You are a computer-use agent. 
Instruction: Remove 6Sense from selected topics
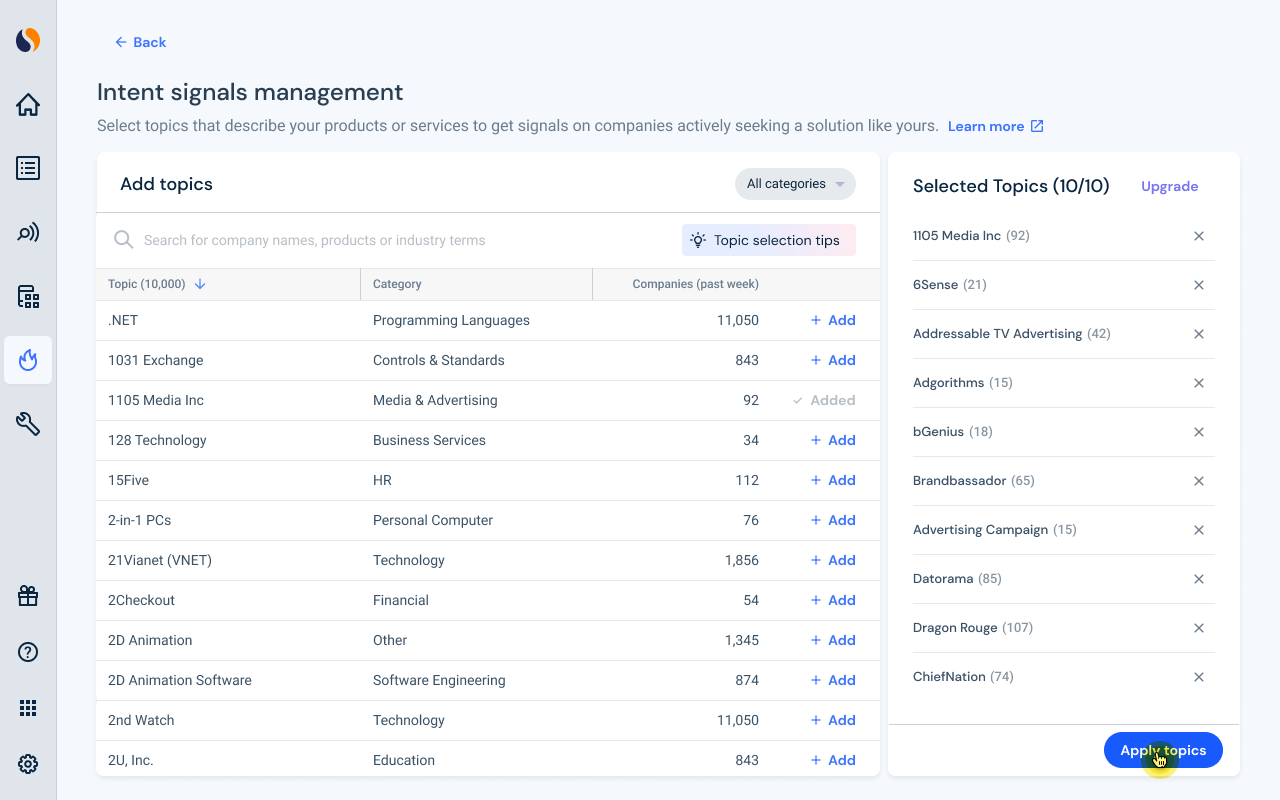tap(1199, 285)
